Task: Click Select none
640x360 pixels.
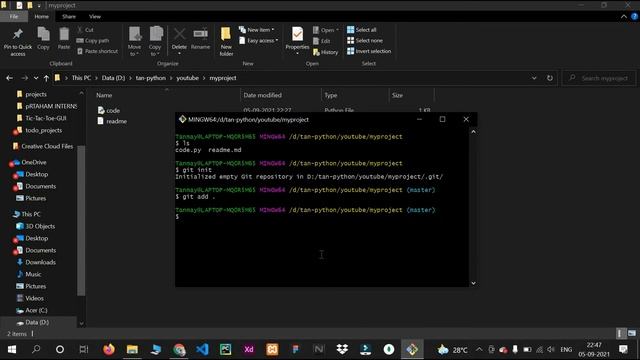Action: click(365, 40)
